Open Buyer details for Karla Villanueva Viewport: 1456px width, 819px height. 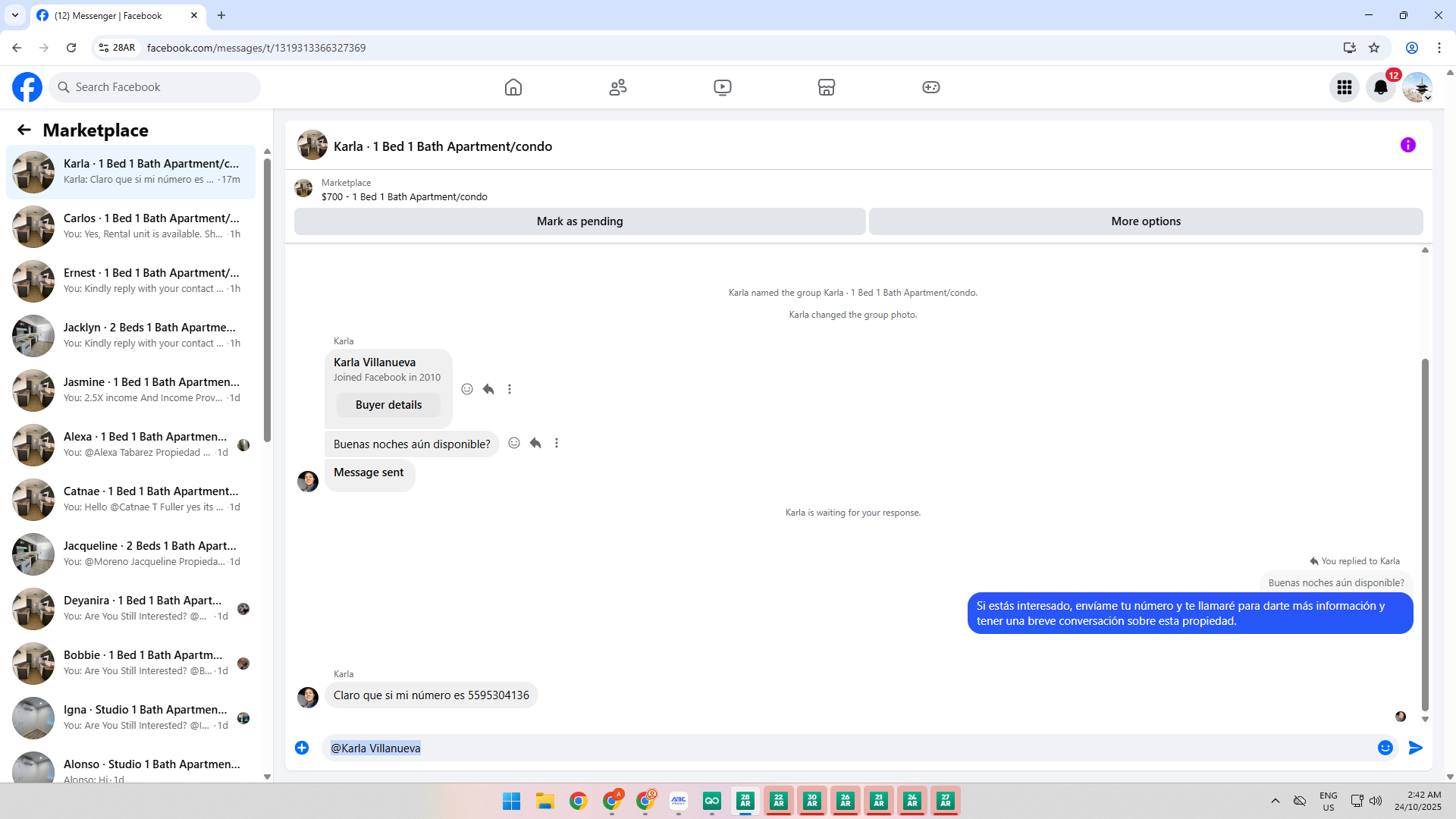pyautogui.click(x=388, y=405)
